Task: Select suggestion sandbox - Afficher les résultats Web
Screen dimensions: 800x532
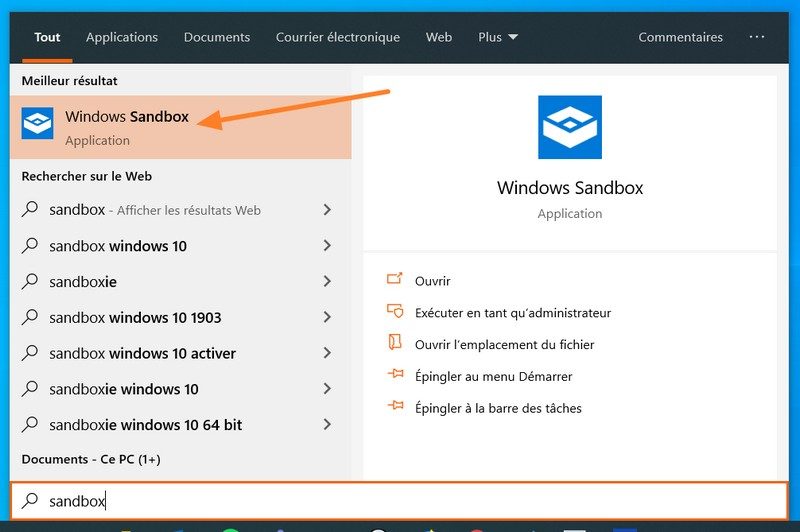Action: coord(155,210)
